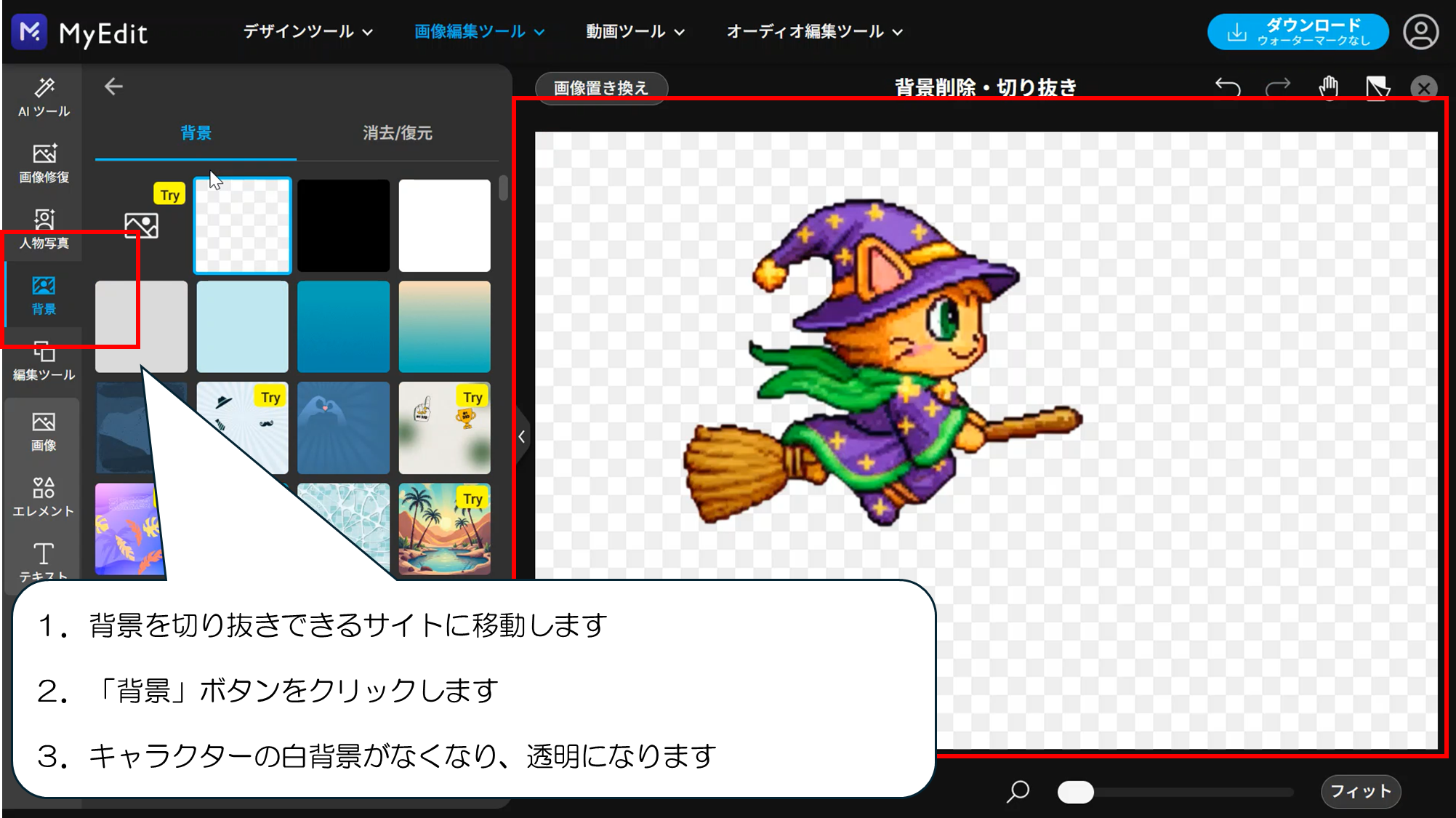Close the 背景削除 editor with X
This screenshot has width=1456, height=818.
(x=1423, y=88)
